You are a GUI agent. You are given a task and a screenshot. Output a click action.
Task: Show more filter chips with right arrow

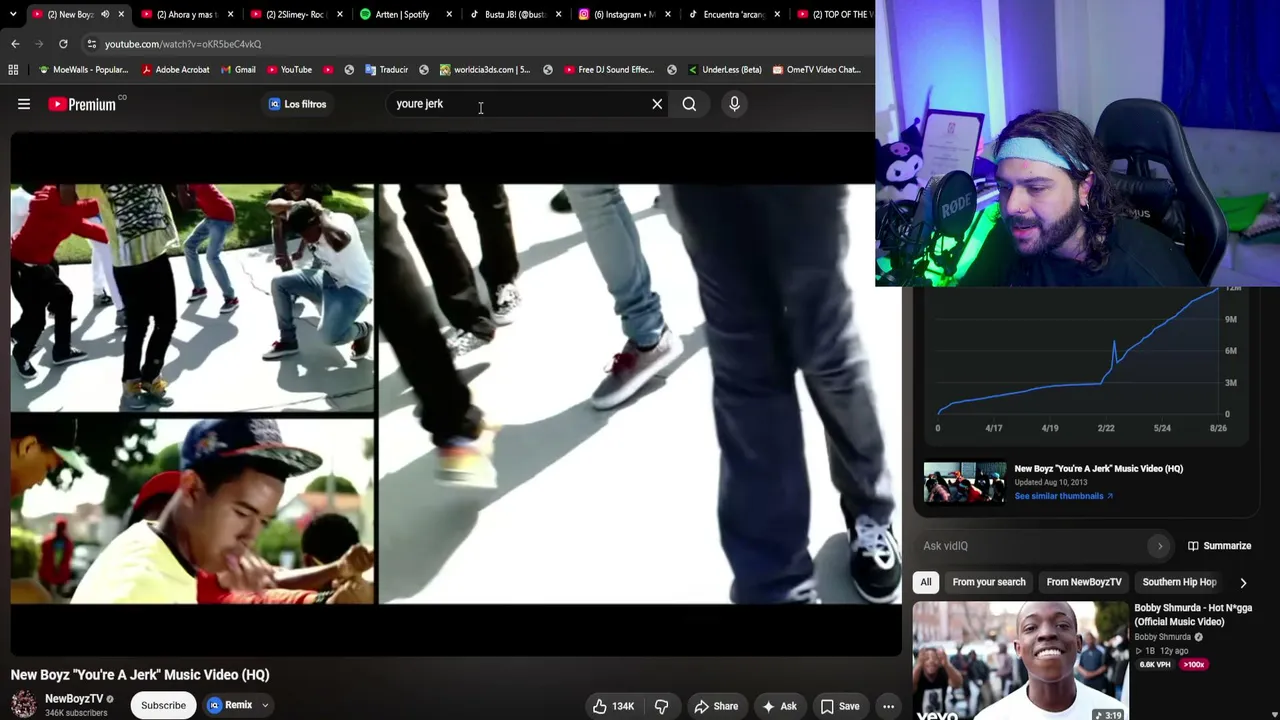pos(1243,582)
